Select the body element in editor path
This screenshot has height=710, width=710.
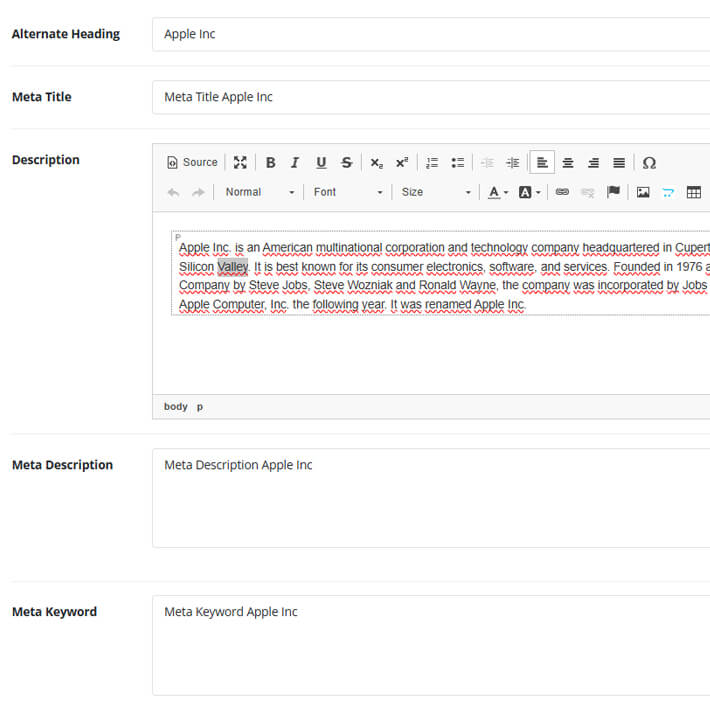pos(176,407)
